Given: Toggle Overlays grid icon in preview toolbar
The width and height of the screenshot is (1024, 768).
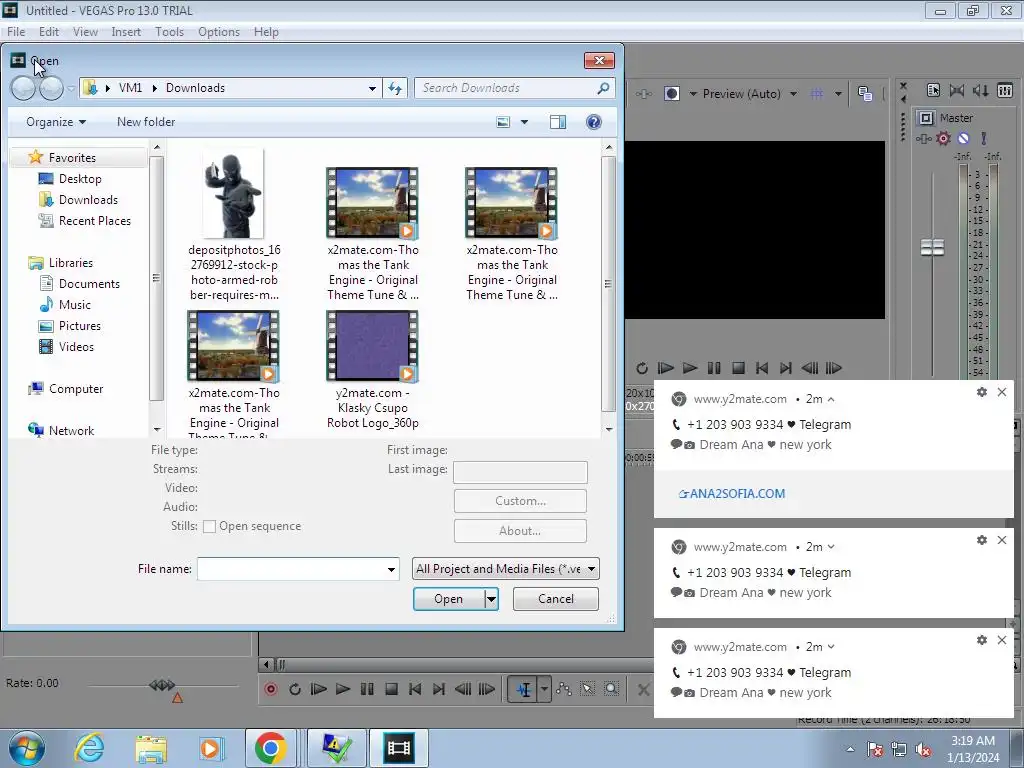Looking at the screenshot, I should click(x=817, y=93).
